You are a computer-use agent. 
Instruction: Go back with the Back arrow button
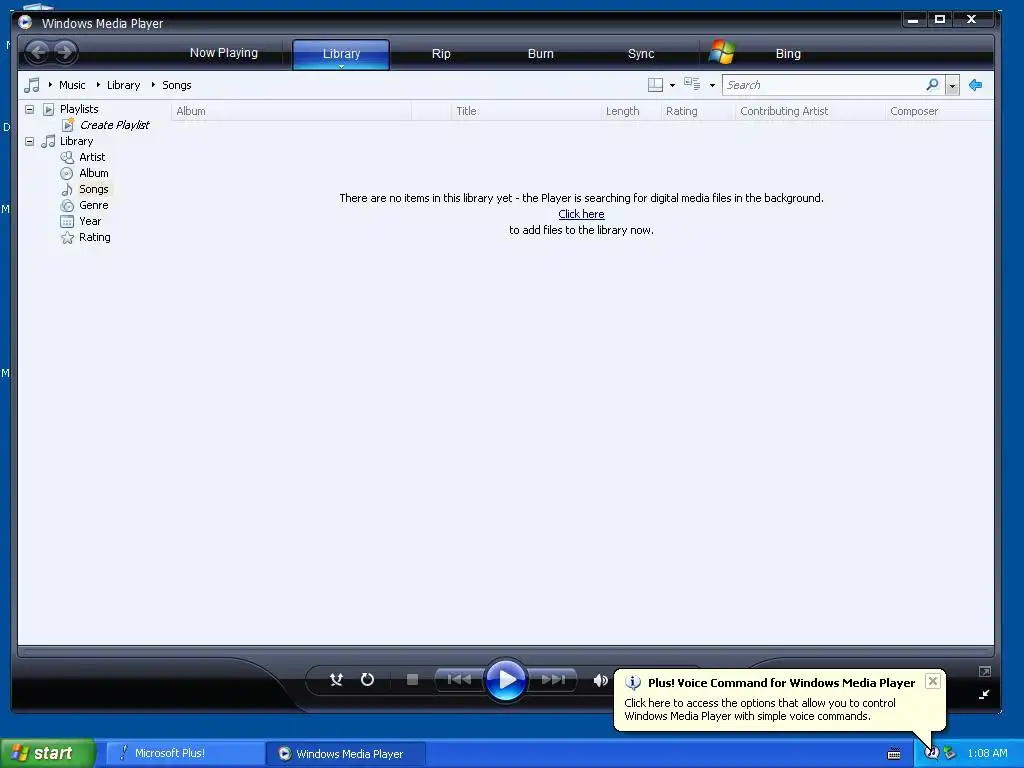click(x=38, y=52)
